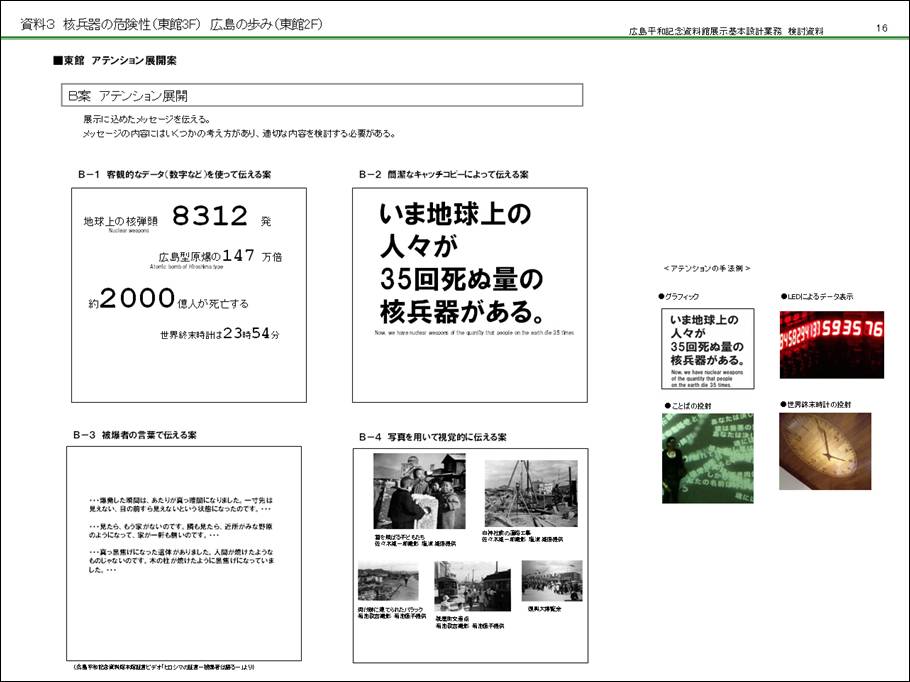Click the header text 広島平和記念資料館展示基本設計業務 検討資料
This screenshot has height=682, width=910.
coord(726,31)
